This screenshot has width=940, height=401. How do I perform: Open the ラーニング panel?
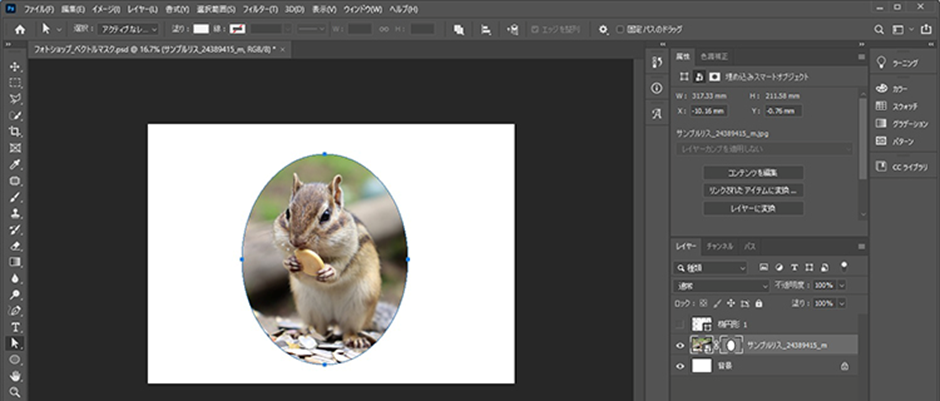point(897,62)
